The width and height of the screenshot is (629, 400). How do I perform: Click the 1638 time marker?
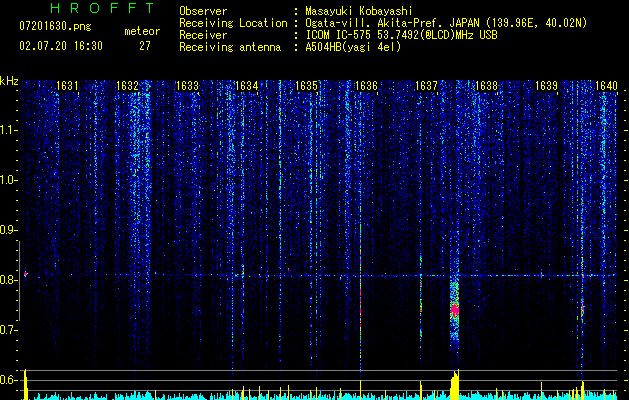pyautogui.click(x=486, y=86)
